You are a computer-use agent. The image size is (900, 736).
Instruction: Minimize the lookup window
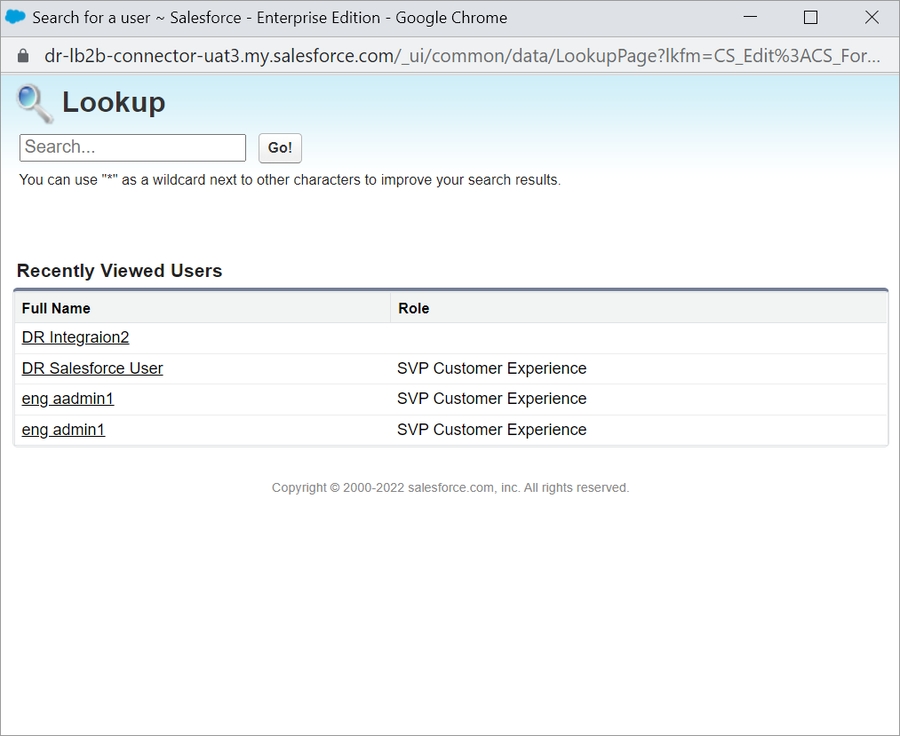[750, 17]
